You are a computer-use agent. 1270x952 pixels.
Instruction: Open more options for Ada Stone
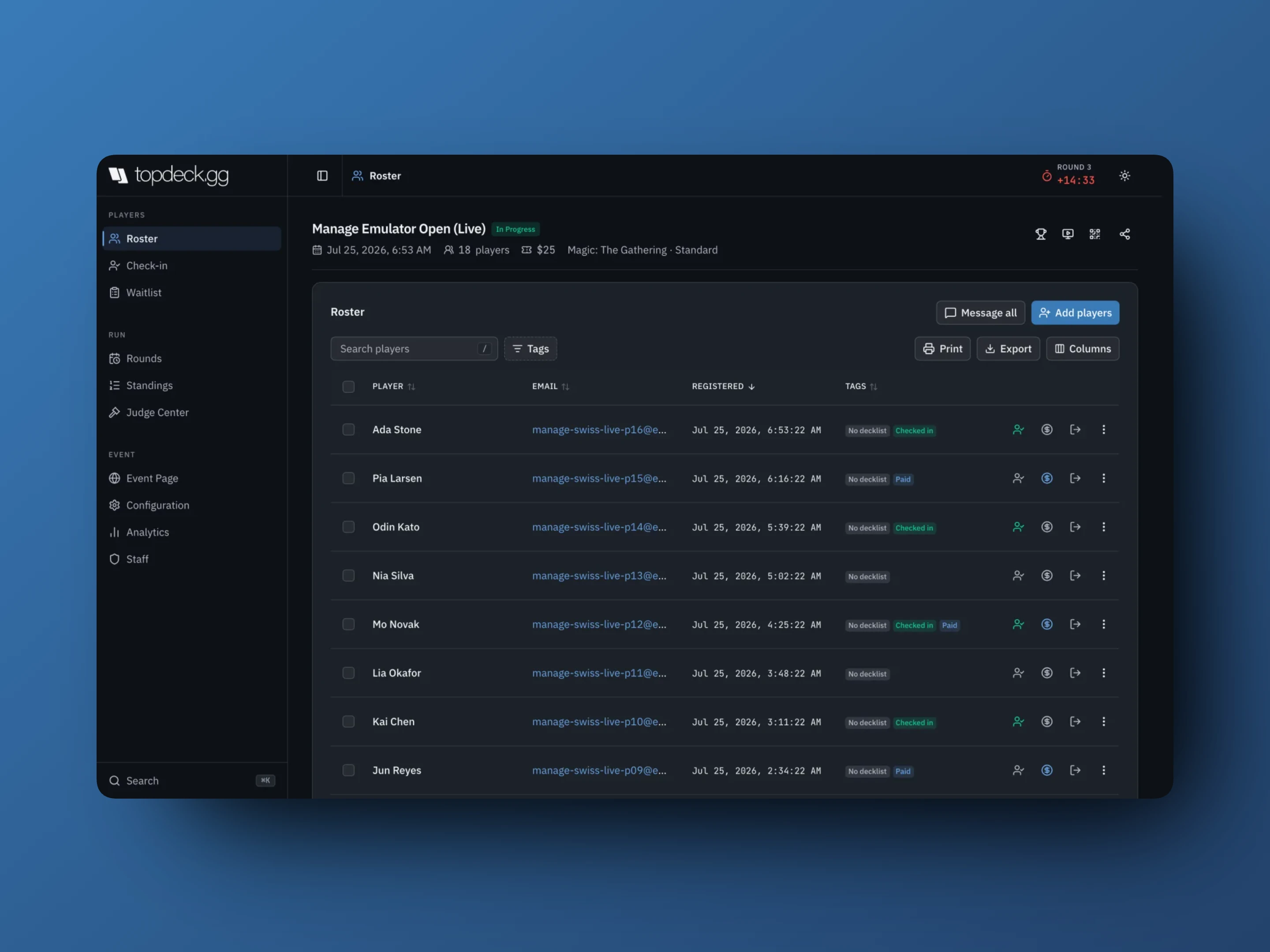[x=1103, y=430]
